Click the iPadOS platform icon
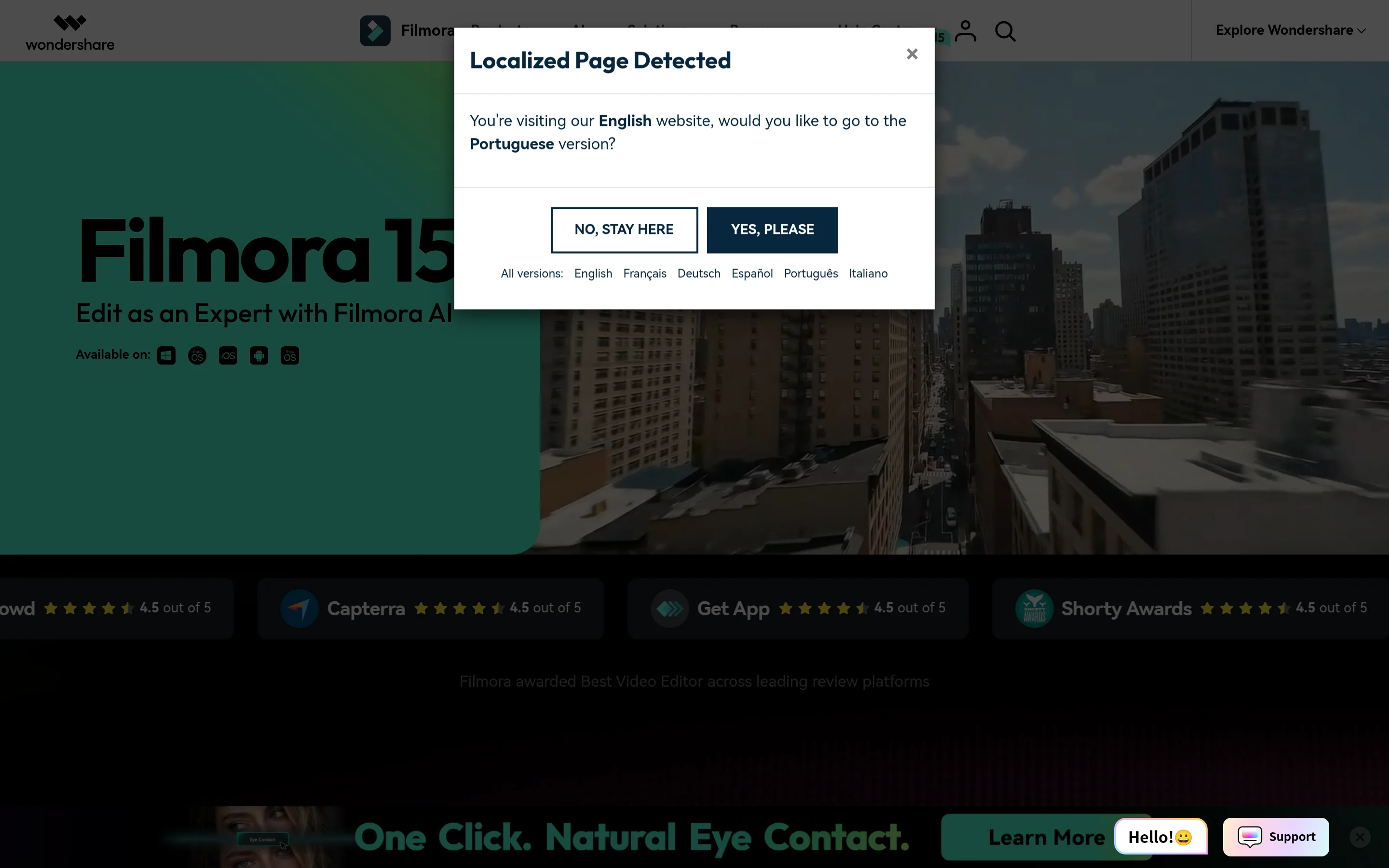This screenshot has width=1389, height=868. click(x=290, y=355)
